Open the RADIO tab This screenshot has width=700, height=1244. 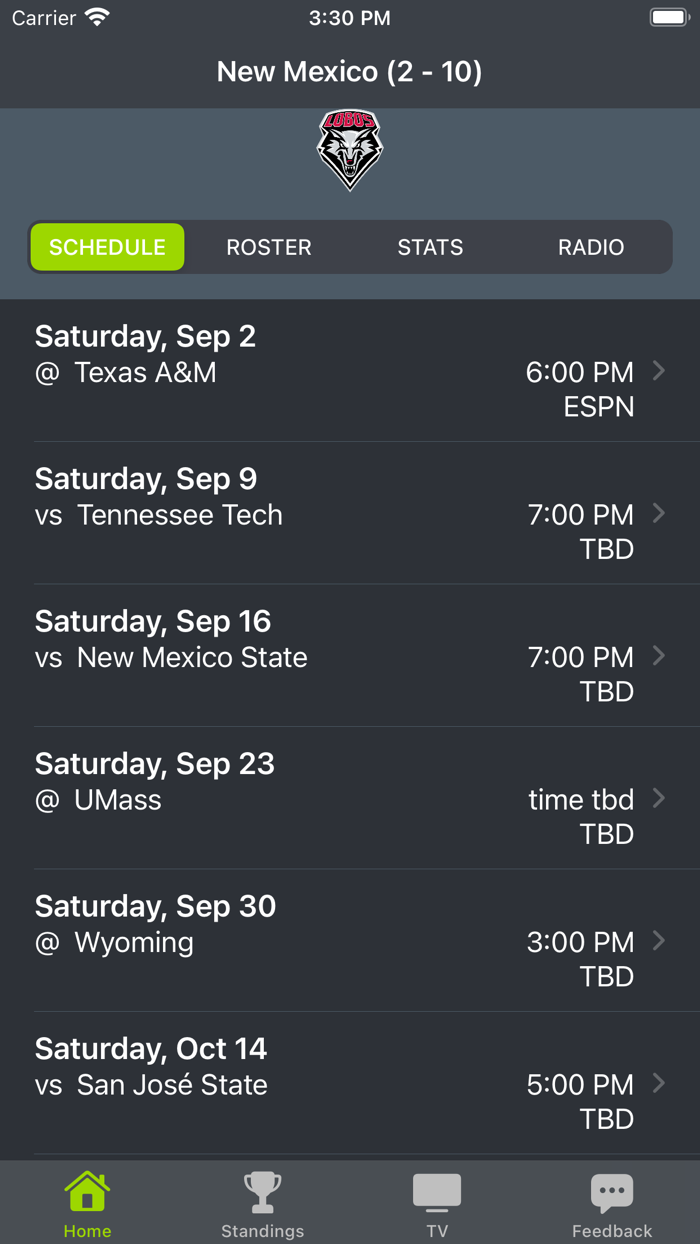pos(591,246)
